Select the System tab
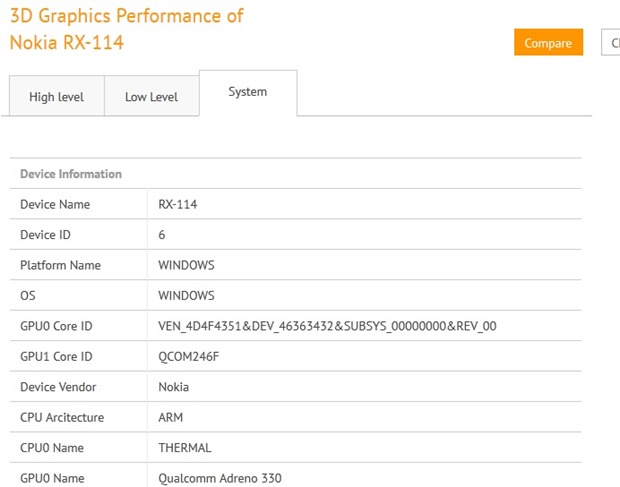620x487 pixels. 247,92
